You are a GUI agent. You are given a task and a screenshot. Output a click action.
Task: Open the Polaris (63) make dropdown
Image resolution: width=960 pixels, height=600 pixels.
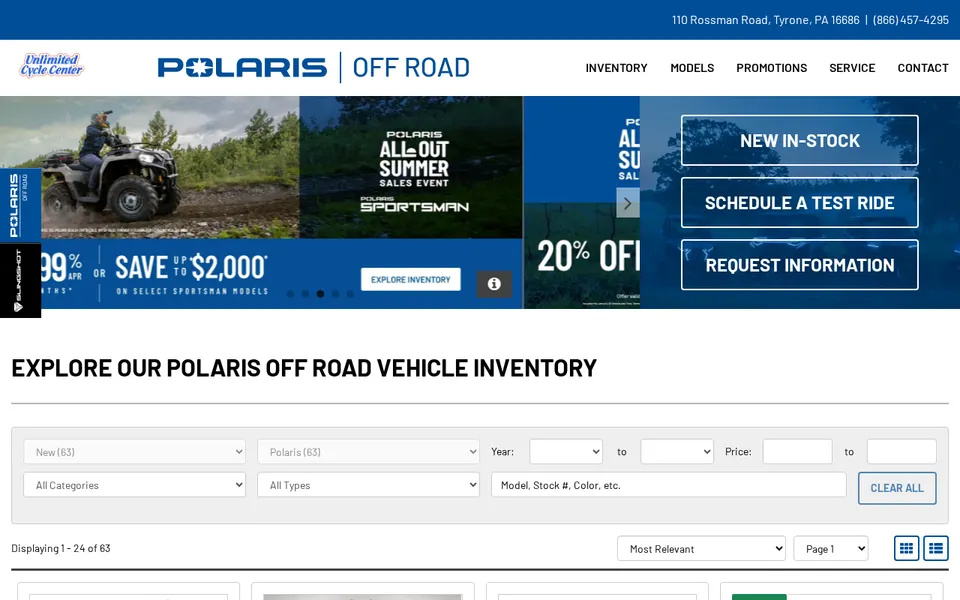coord(369,452)
